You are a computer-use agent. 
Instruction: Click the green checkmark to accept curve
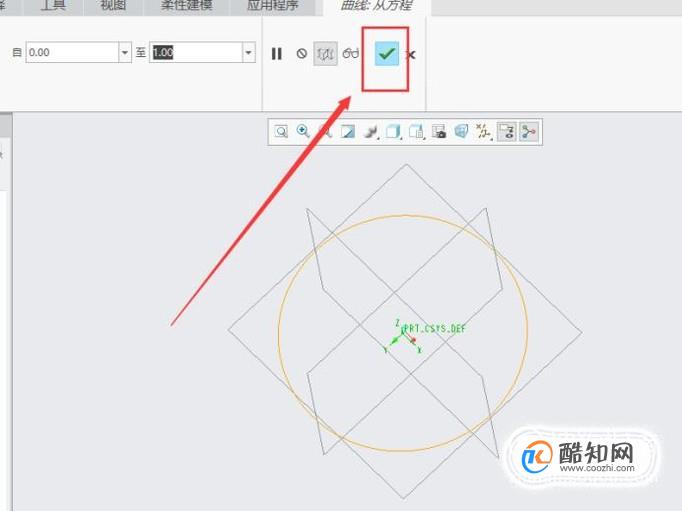[x=387, y=53]
